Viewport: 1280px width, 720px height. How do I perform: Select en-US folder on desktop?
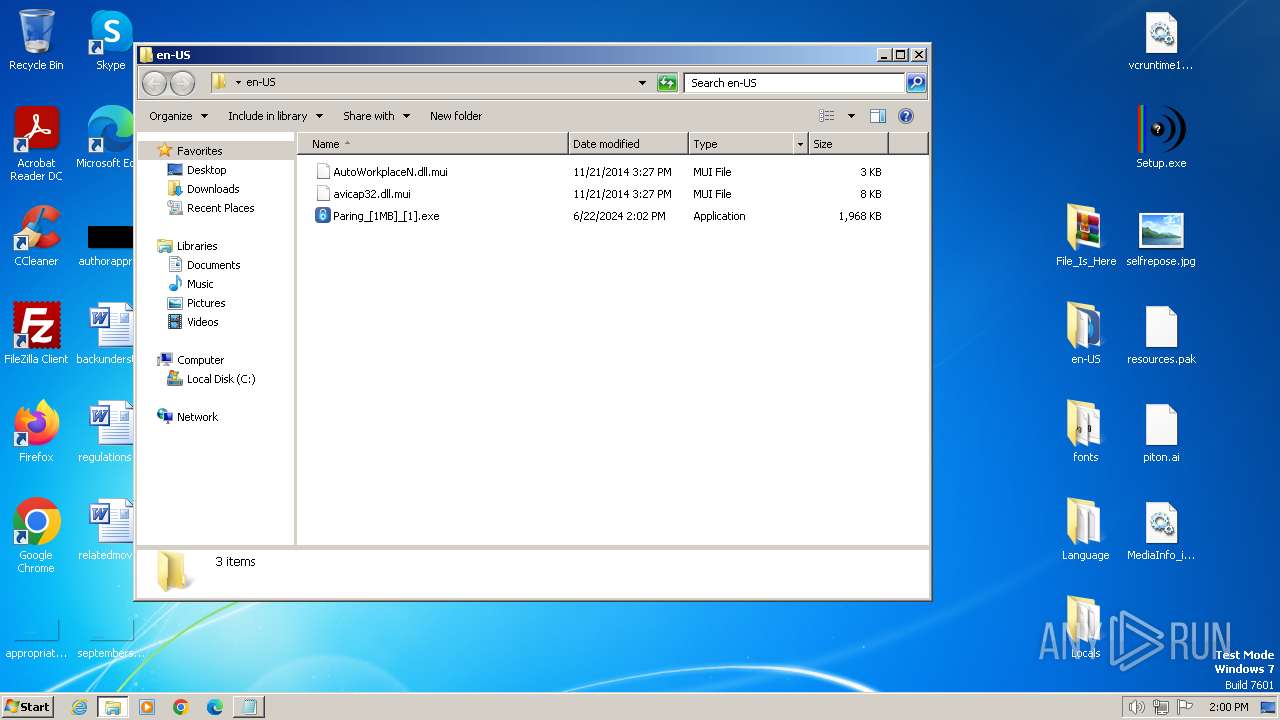pyautogui.click(x=1086, y=334)
